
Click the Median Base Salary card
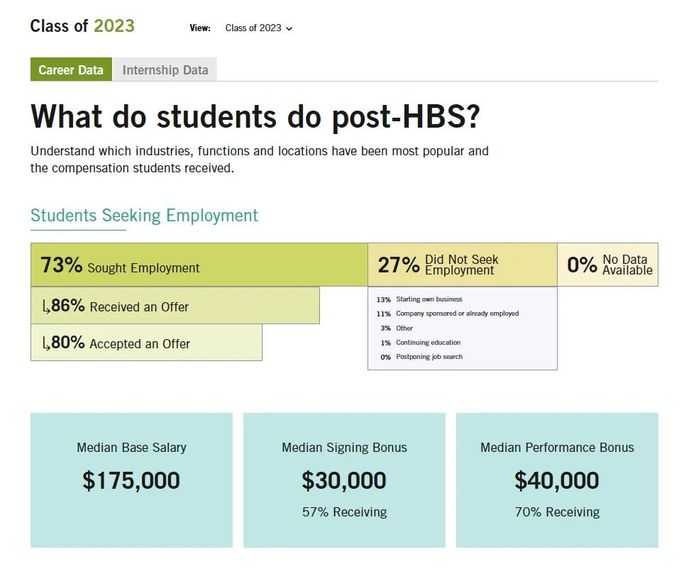tap(131, 480)
